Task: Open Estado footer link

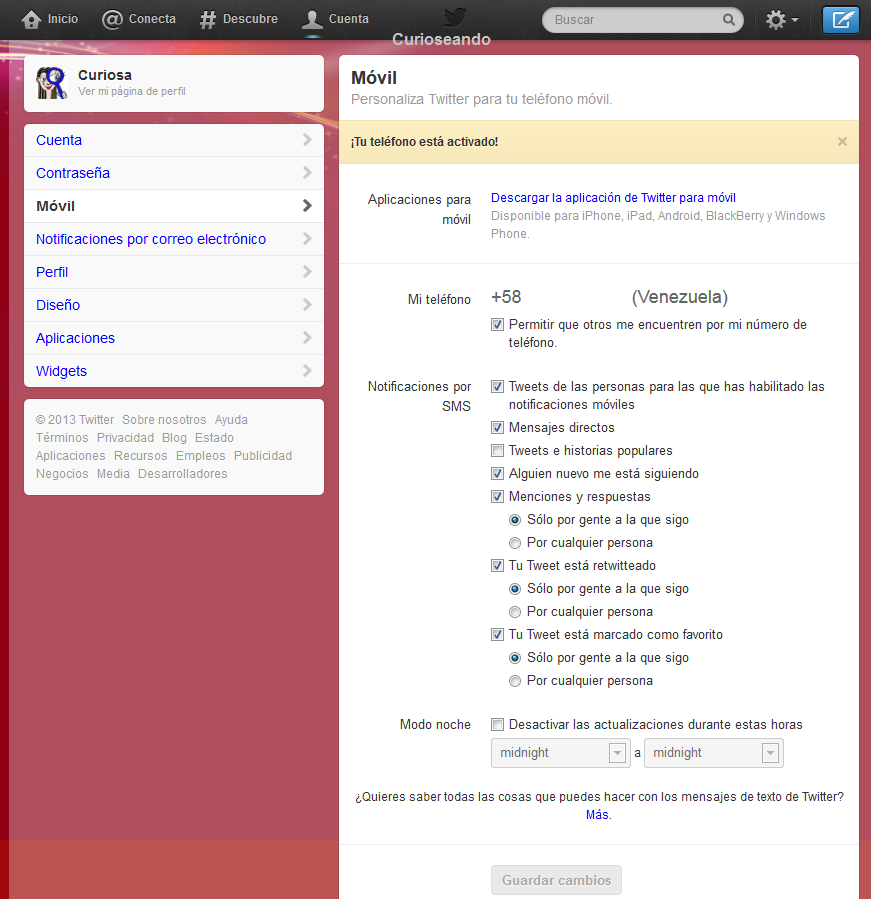Action: pos(214,438)
